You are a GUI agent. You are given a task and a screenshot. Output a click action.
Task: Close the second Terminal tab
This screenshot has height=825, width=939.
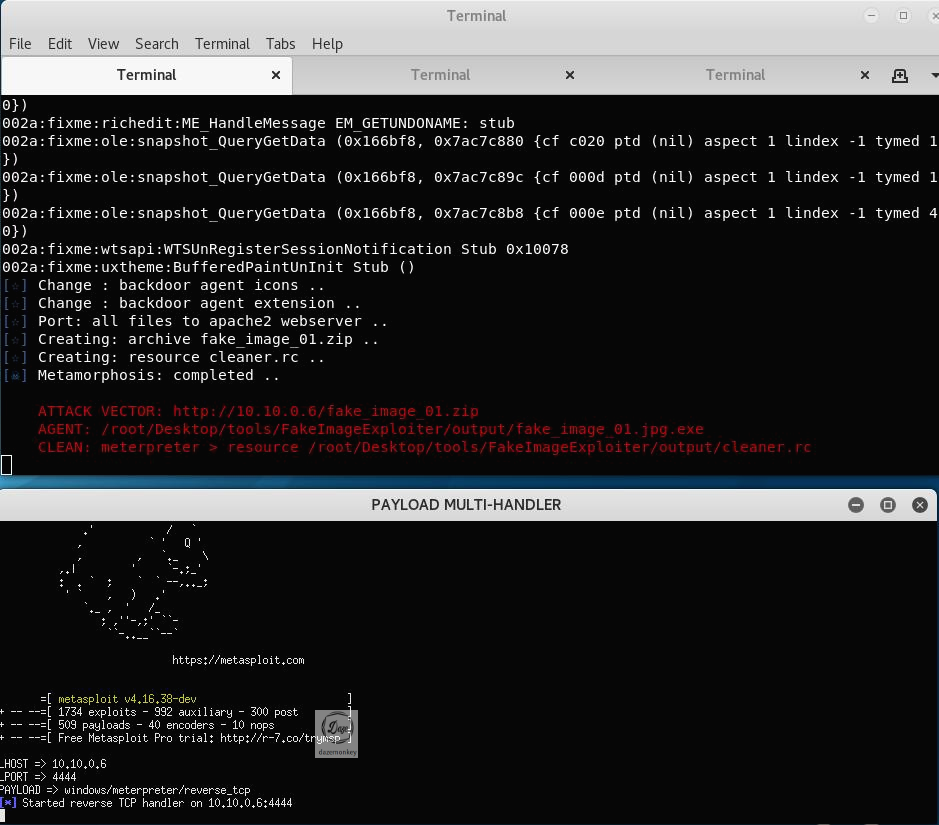[570, 75]
